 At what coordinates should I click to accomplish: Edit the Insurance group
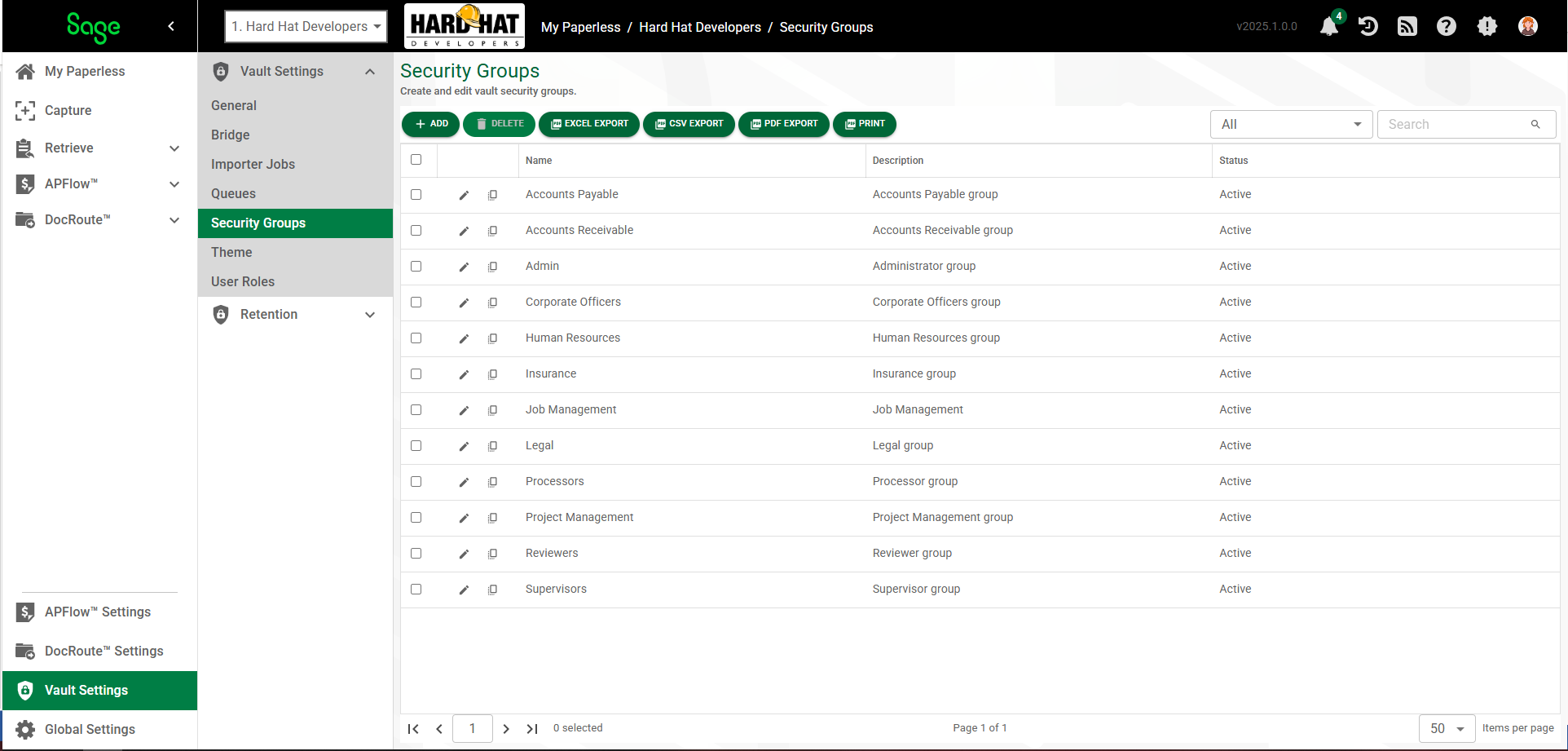(x=464, y=374)
